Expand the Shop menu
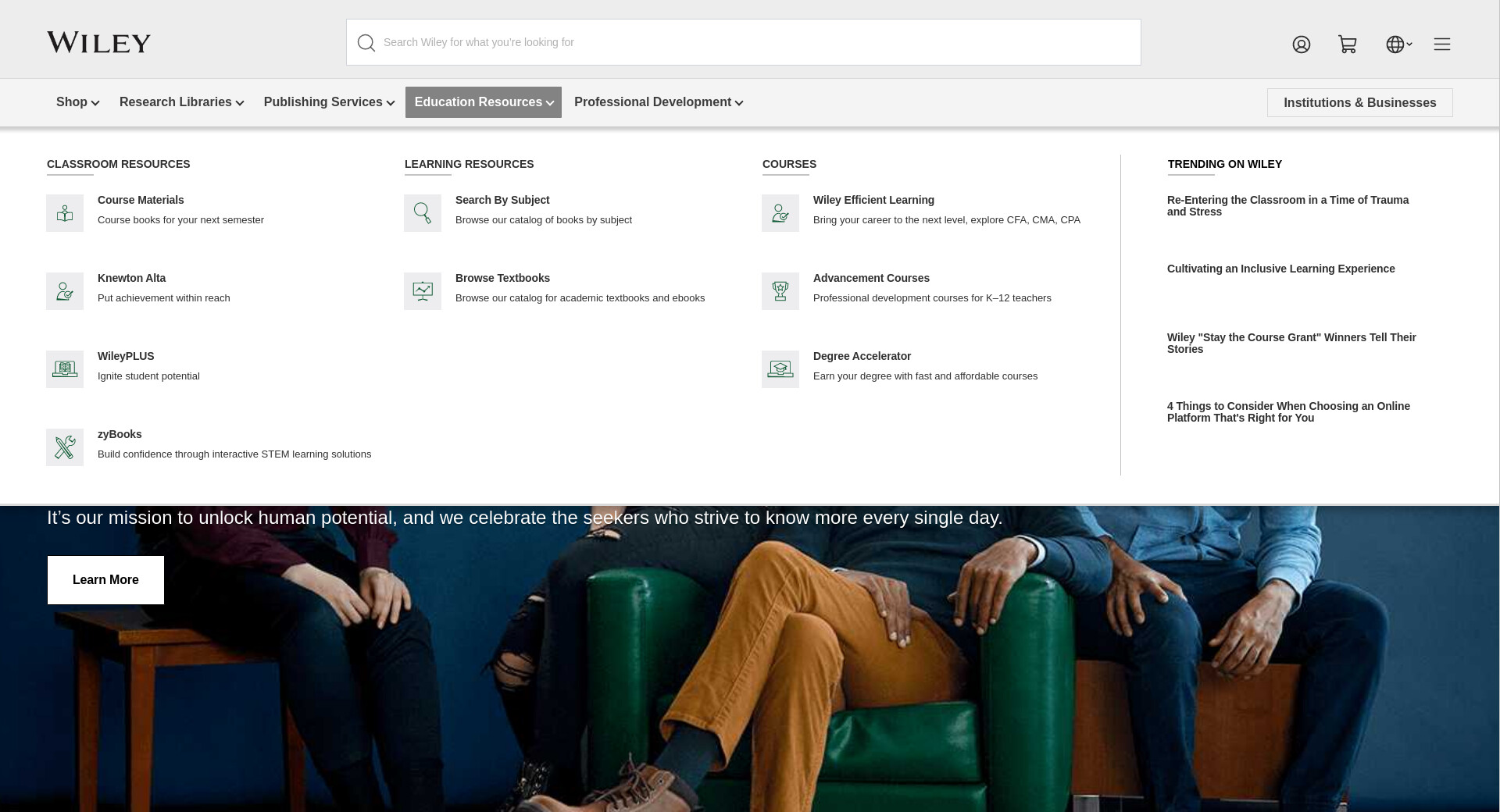Screen dimensions: 1500x812 coord(77,102)
